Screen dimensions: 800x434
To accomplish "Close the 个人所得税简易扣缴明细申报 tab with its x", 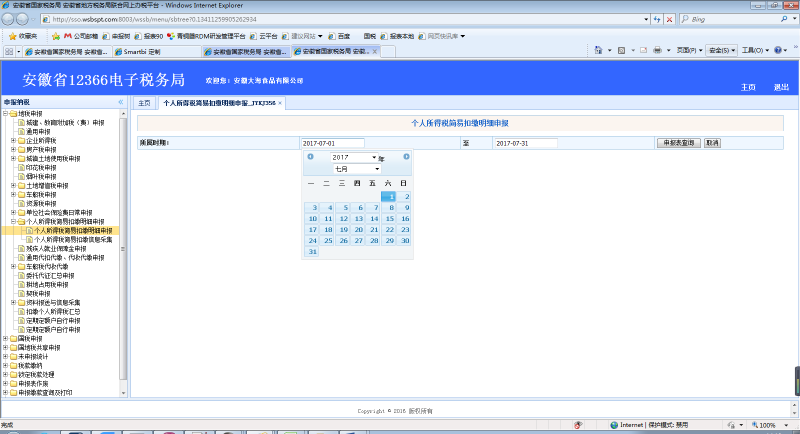I will [280, 103].
